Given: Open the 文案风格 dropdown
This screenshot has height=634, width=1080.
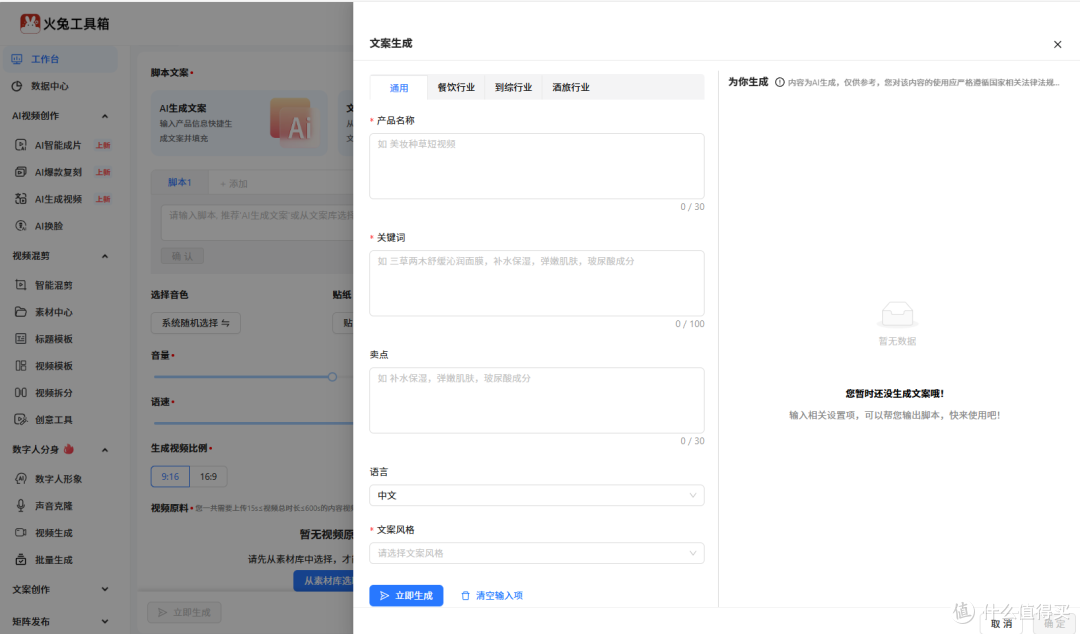Looking at the screenshot, I should pyautogui.click(x=537, y=553).
